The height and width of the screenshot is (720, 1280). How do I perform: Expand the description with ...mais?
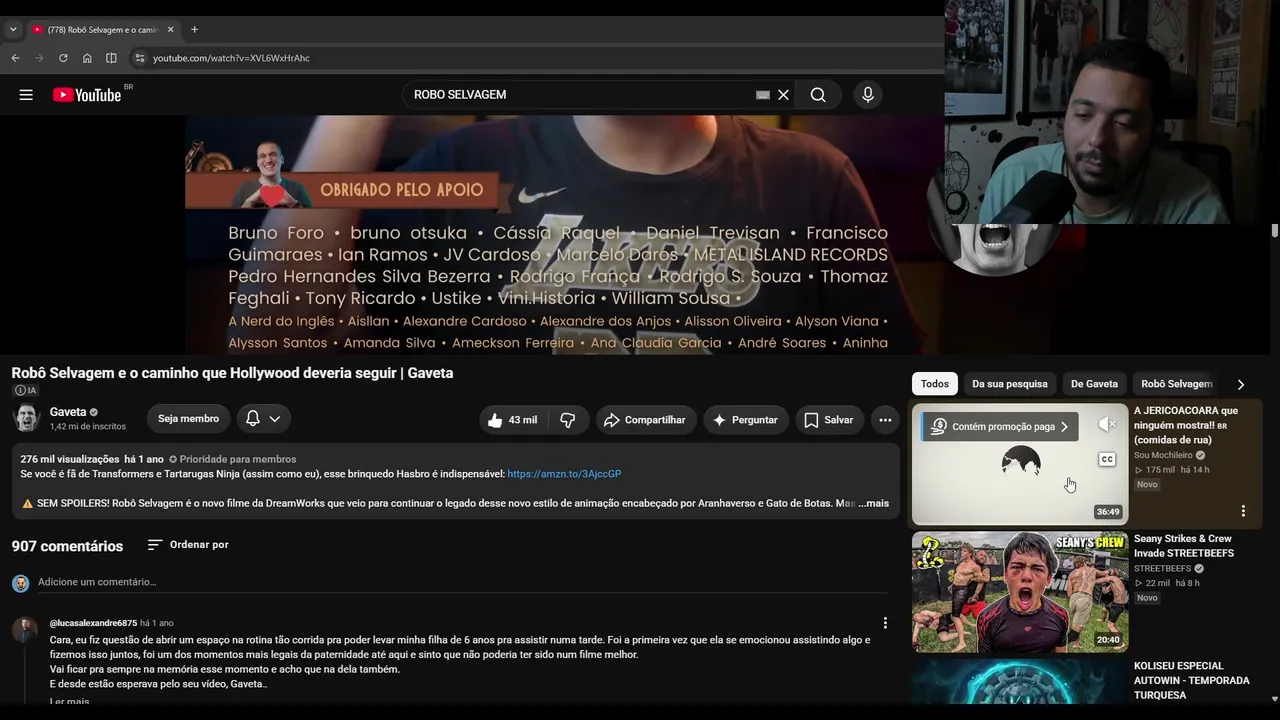873,503
